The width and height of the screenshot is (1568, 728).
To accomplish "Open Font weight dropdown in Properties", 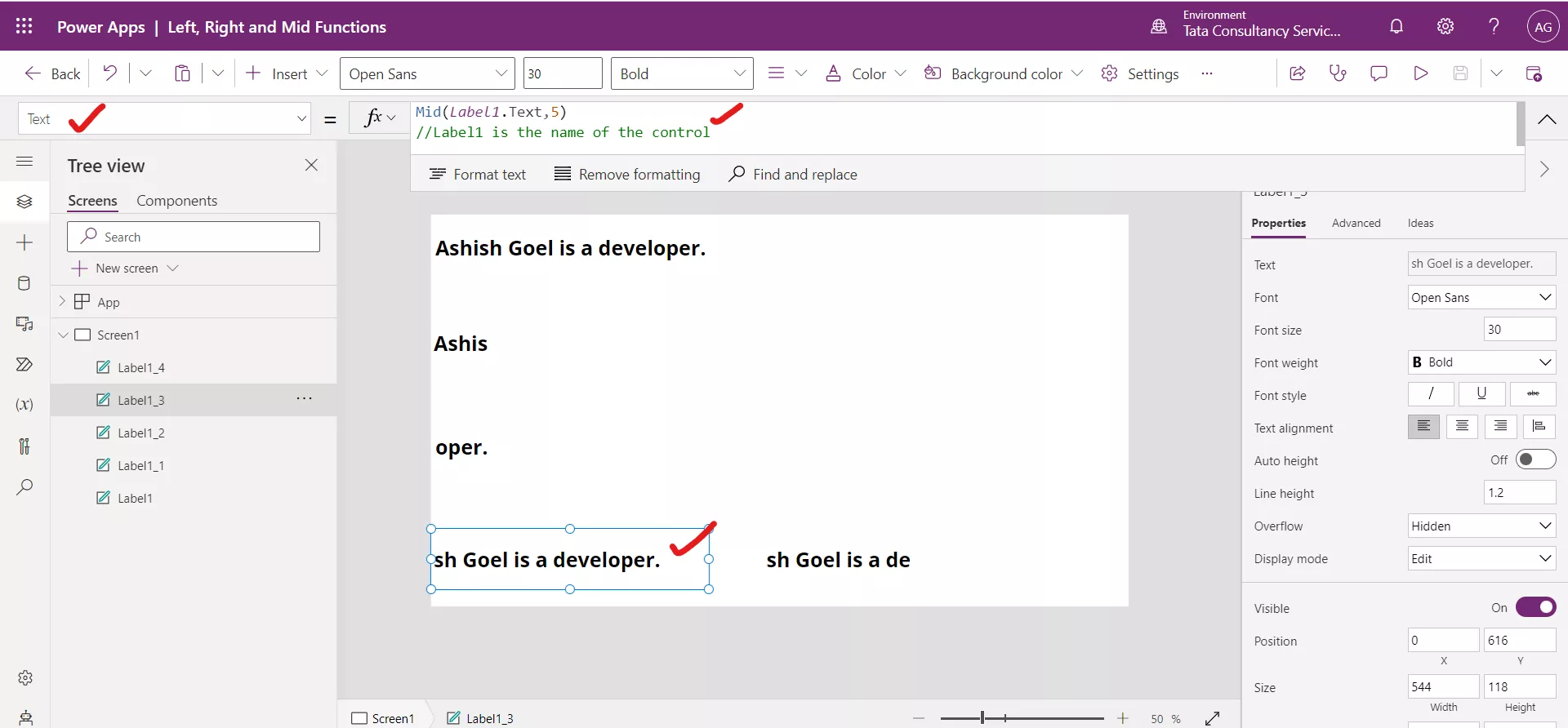I will [x=1481, y=362].
